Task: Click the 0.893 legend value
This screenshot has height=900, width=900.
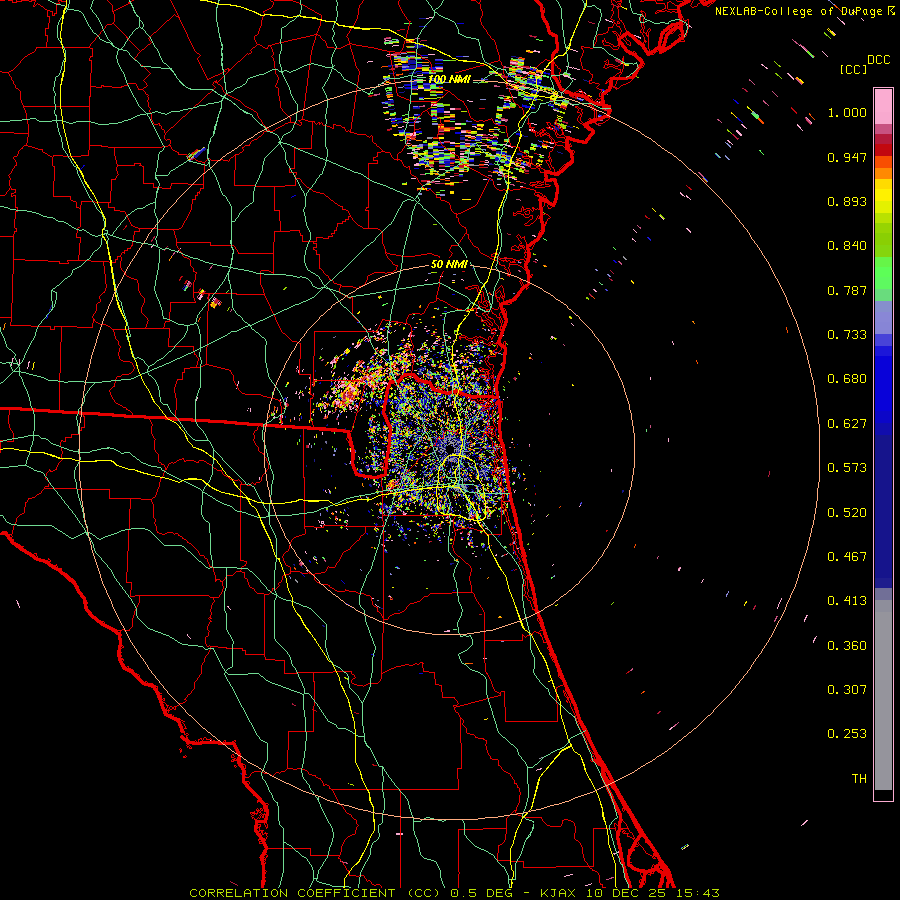Action: click(847, 201)
